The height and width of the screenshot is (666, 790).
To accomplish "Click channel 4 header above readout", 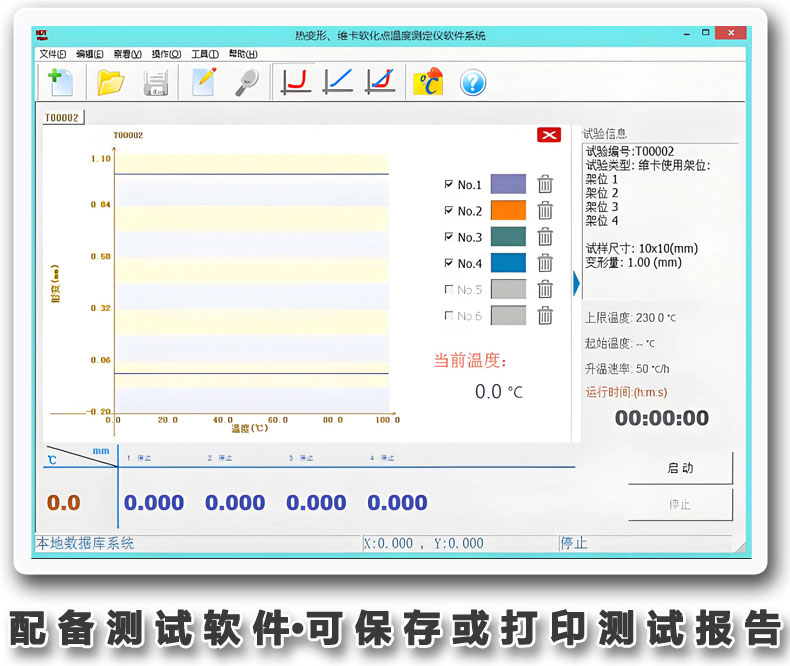I will tap(382, 458).
